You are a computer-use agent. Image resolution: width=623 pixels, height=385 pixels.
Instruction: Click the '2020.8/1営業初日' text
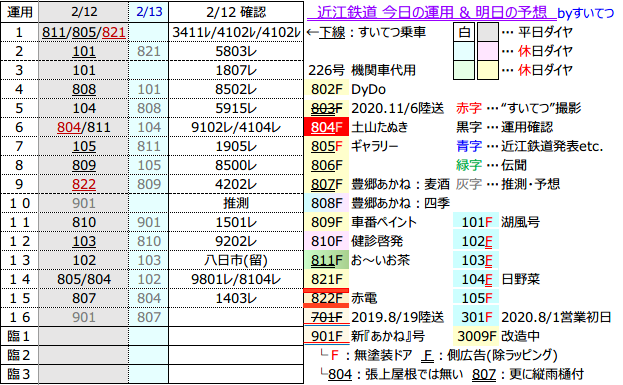click(555, 317)
